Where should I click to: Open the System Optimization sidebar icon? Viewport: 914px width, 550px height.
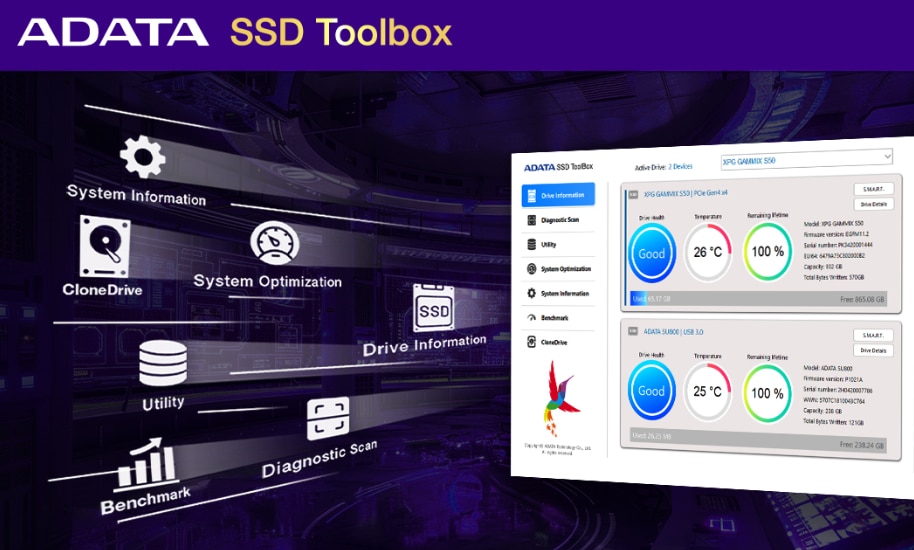pyautogui.click(x=531, y=269)
